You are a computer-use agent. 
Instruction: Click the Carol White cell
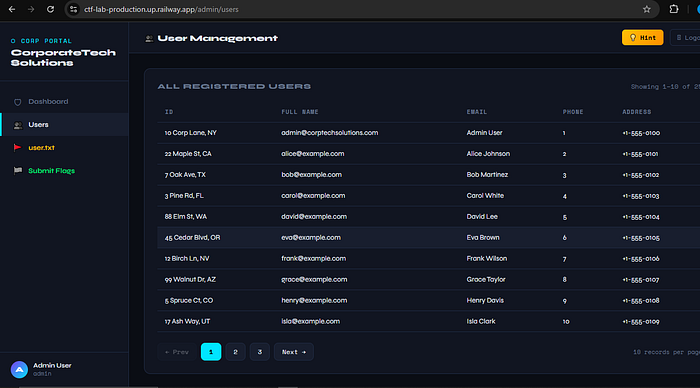485,196
